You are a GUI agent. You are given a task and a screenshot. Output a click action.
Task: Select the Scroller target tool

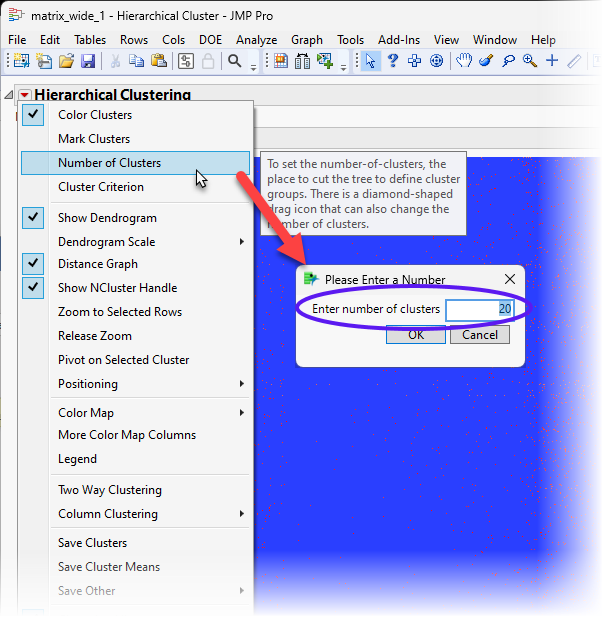click(436, 61)
